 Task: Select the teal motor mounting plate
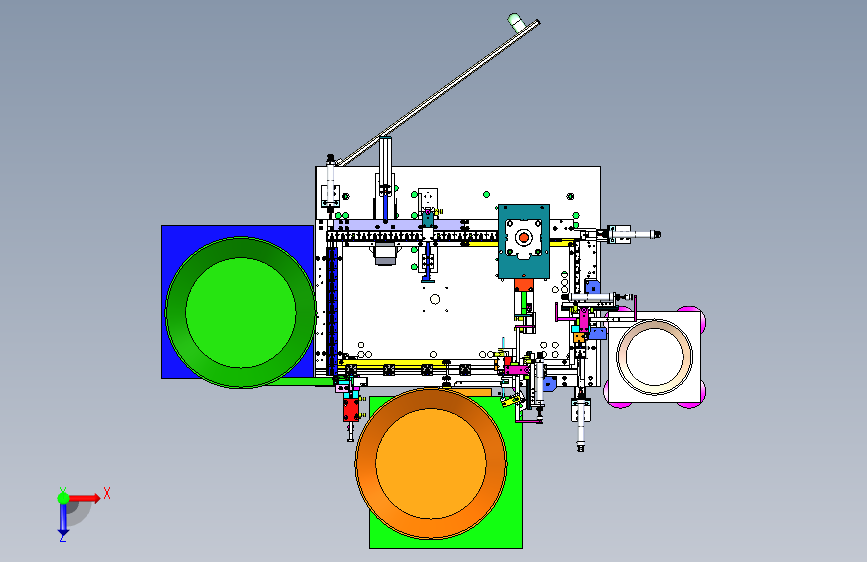tap(524, 241)
